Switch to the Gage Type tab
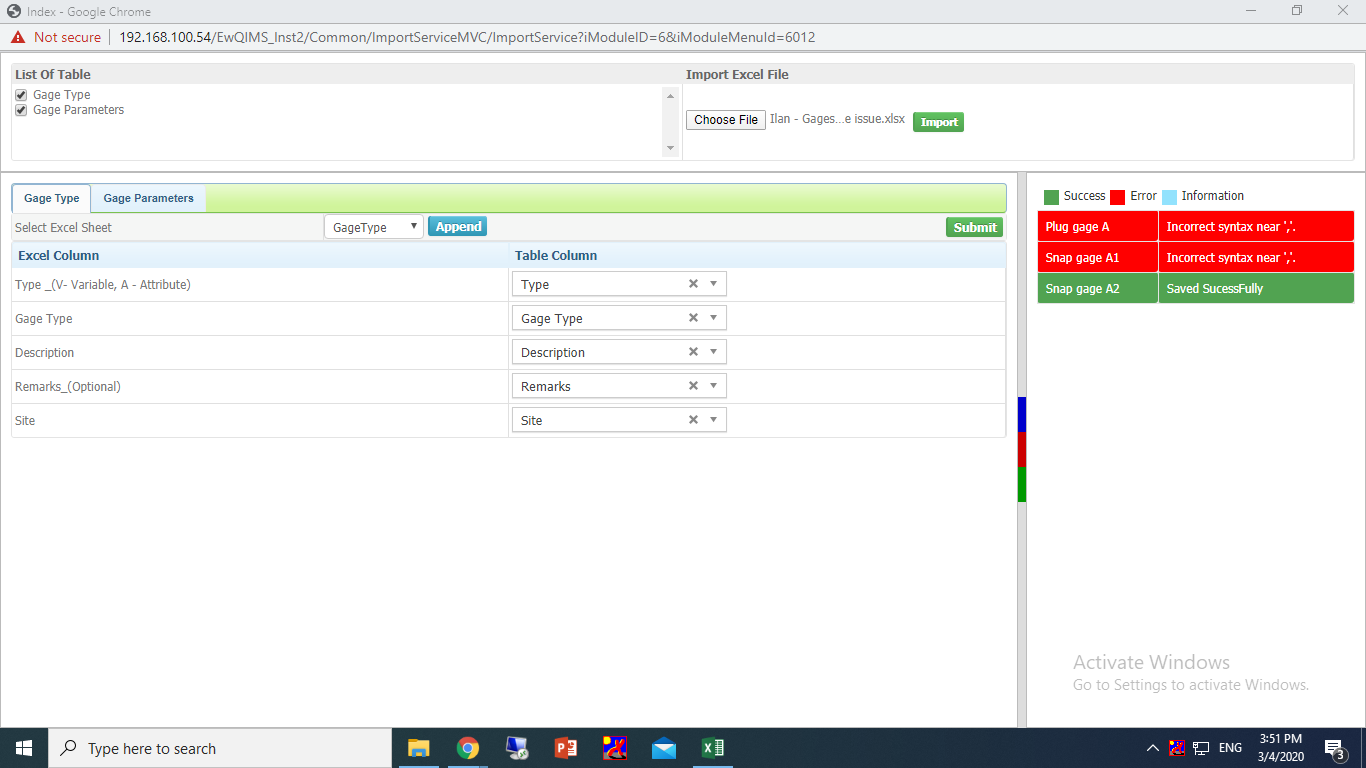Viewport: 1366px width, 768px height. (52, 198)
